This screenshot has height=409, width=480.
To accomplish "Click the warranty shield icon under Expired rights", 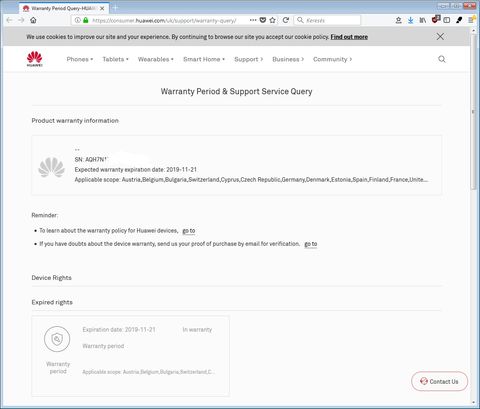I will tap(57, 339).
